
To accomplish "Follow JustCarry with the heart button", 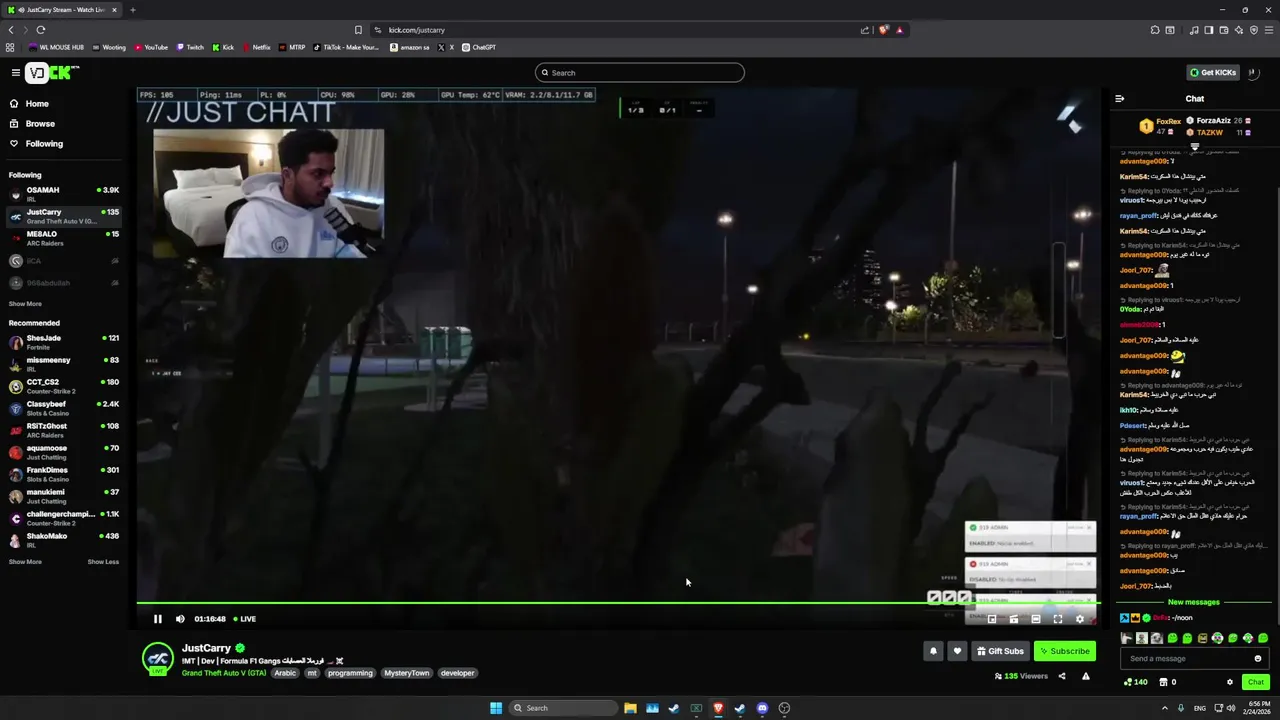I will pos(957,651).
